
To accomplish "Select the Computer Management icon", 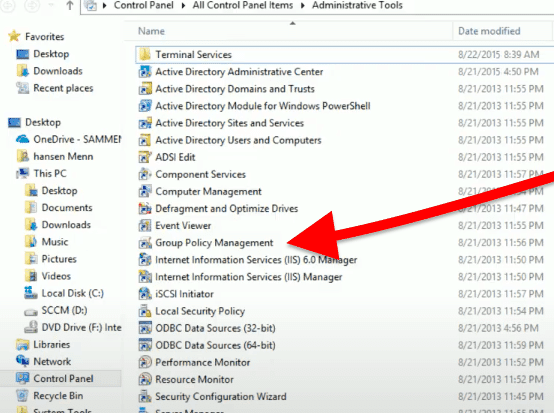I will (145, 191).
